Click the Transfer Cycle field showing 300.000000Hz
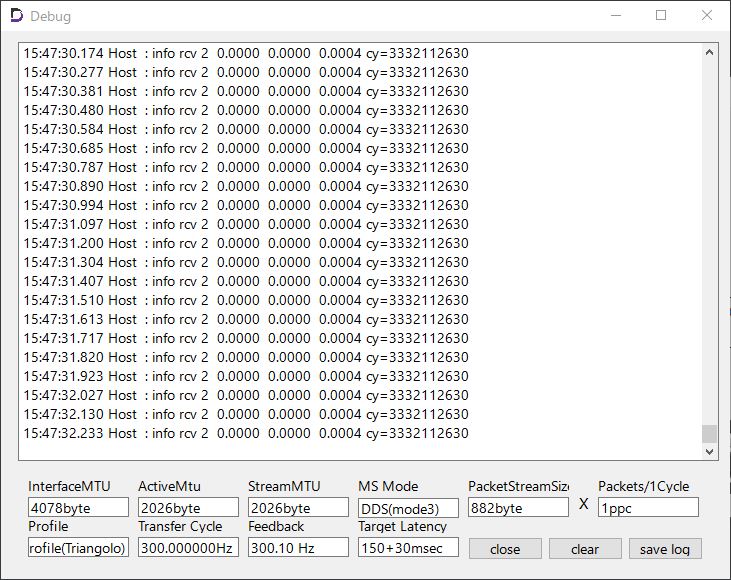This screenshot has height=580, width=731. (x=188, y=547)
